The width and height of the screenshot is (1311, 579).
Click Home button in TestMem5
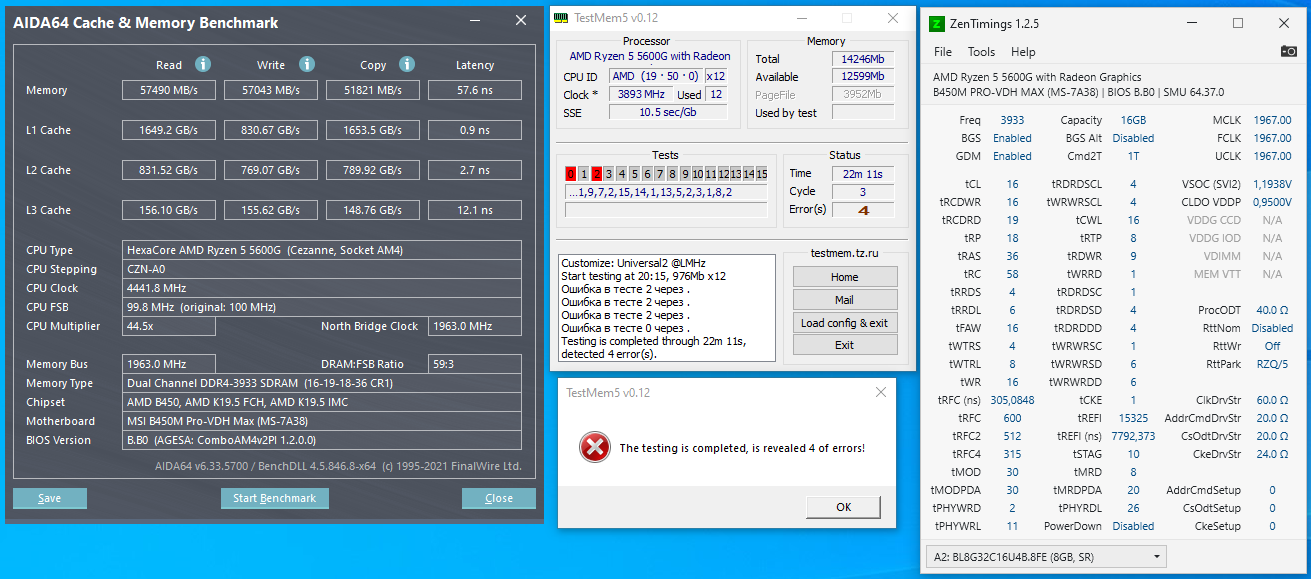[x=845, y=277]
